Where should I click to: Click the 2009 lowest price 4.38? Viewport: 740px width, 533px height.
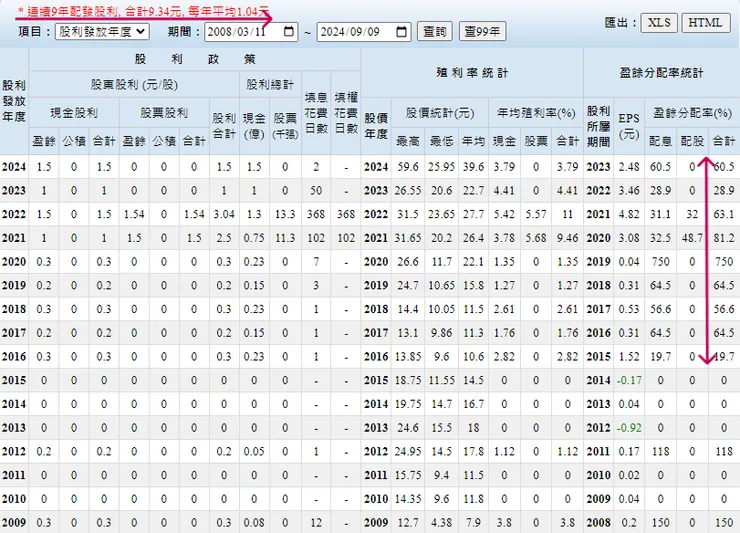click(442, 523)
